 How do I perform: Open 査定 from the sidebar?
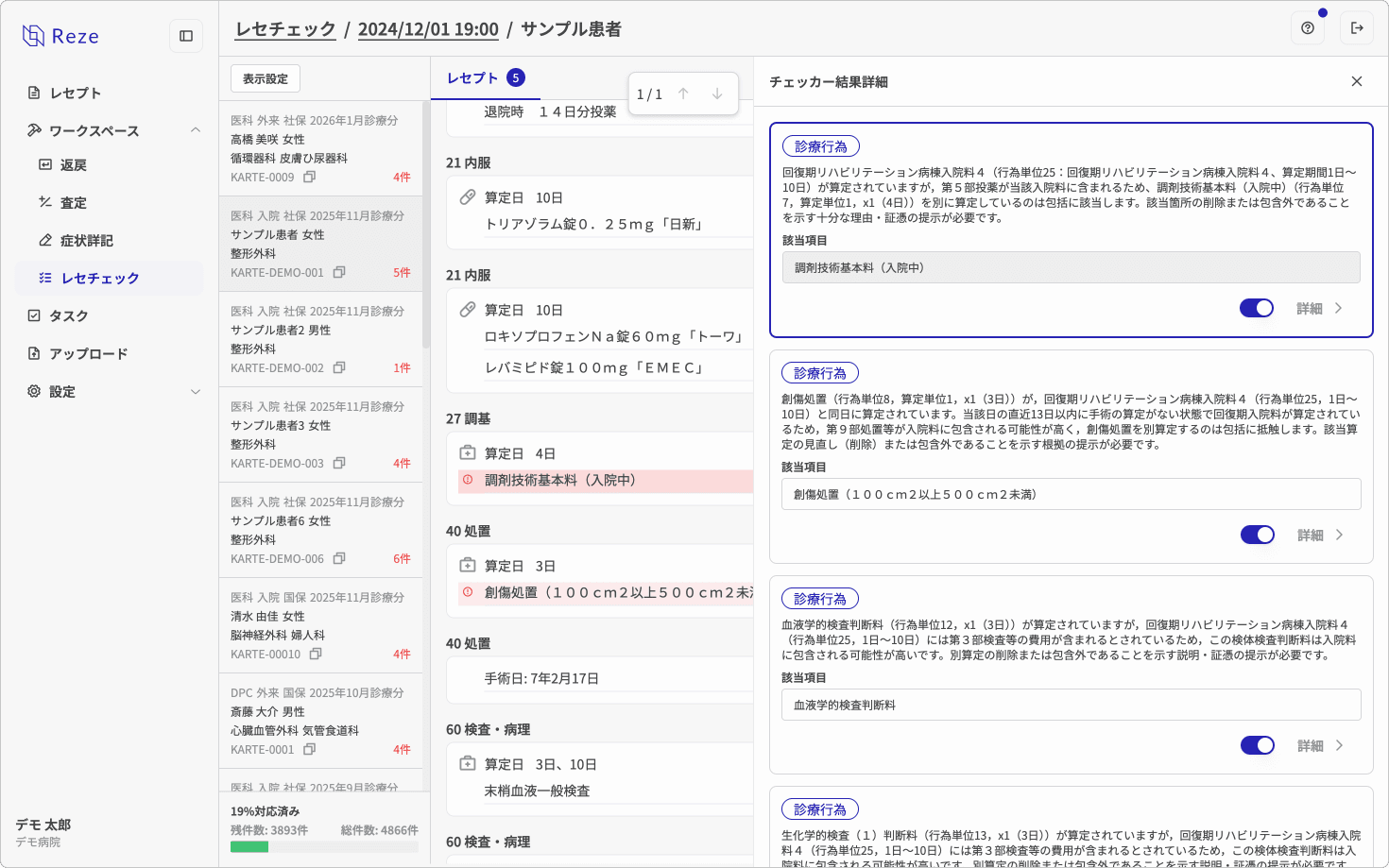click(46, 202)
